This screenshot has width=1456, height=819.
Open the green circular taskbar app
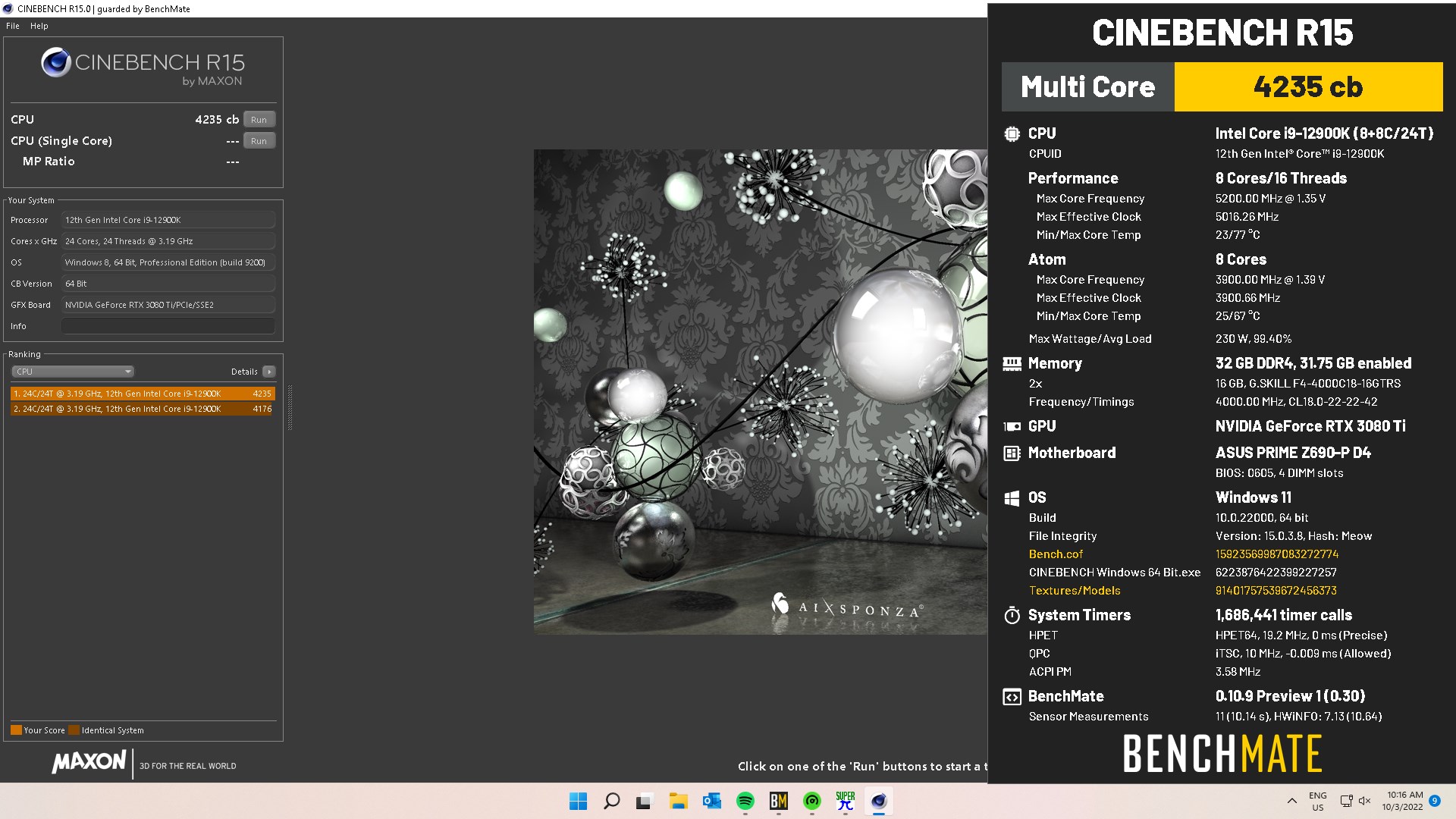[x=812, y=801]
